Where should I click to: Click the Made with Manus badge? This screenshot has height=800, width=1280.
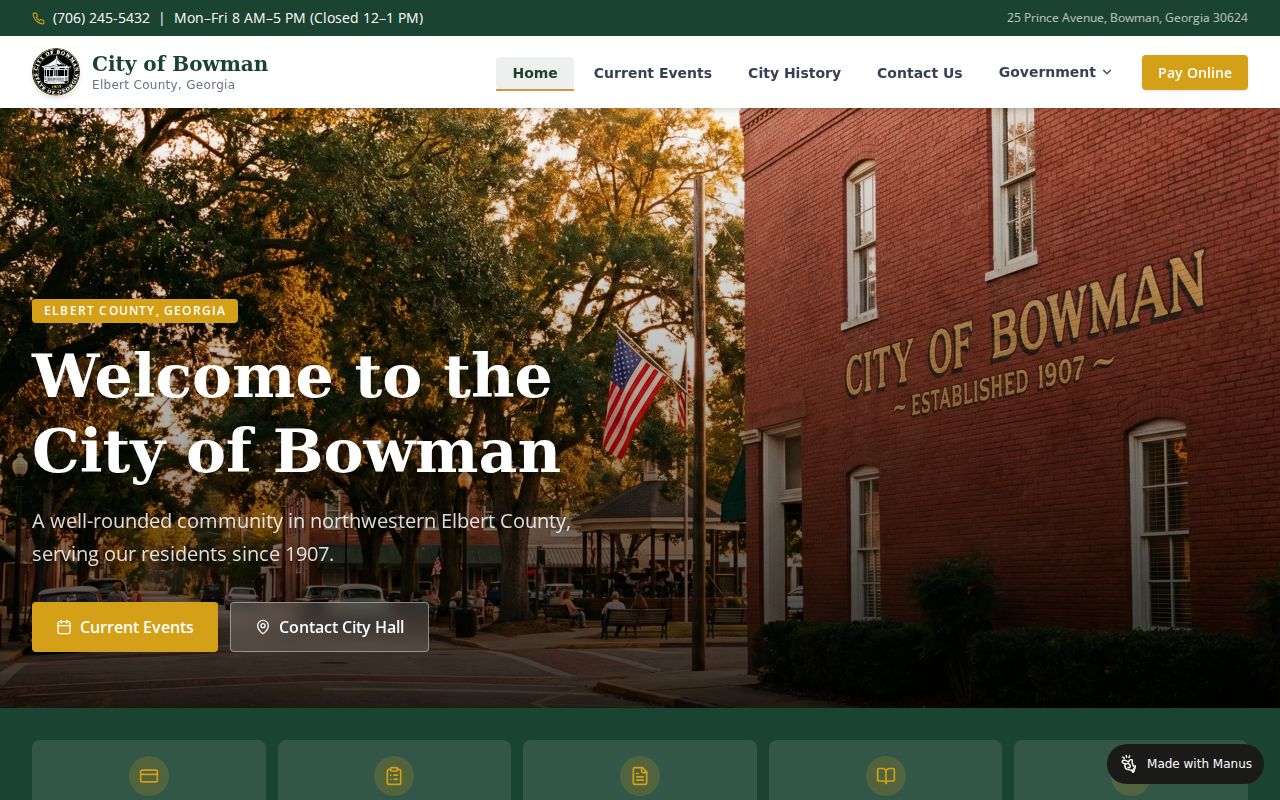point(1185,764)
